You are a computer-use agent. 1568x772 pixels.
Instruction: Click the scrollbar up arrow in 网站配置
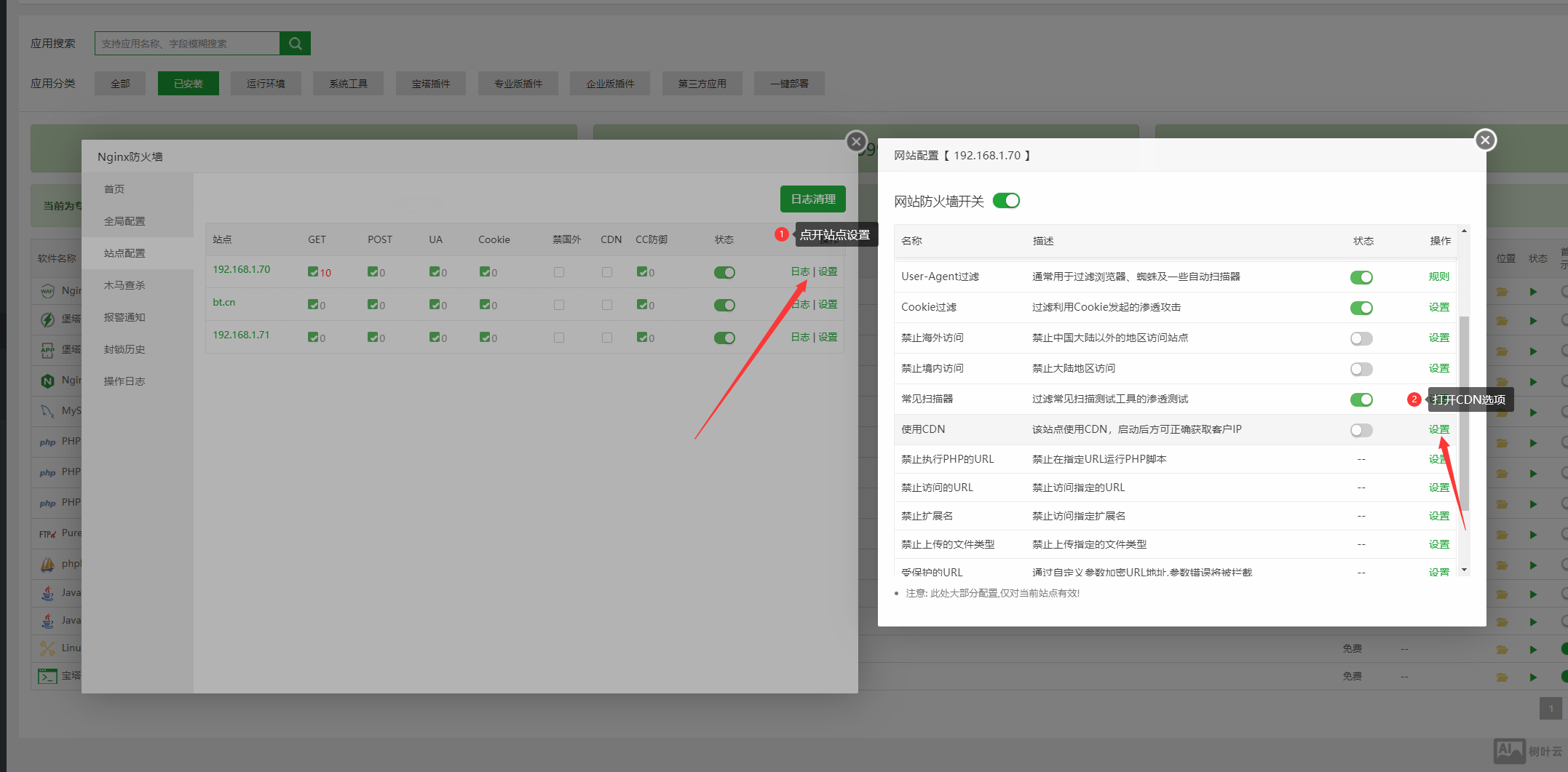coord(1464,231)
